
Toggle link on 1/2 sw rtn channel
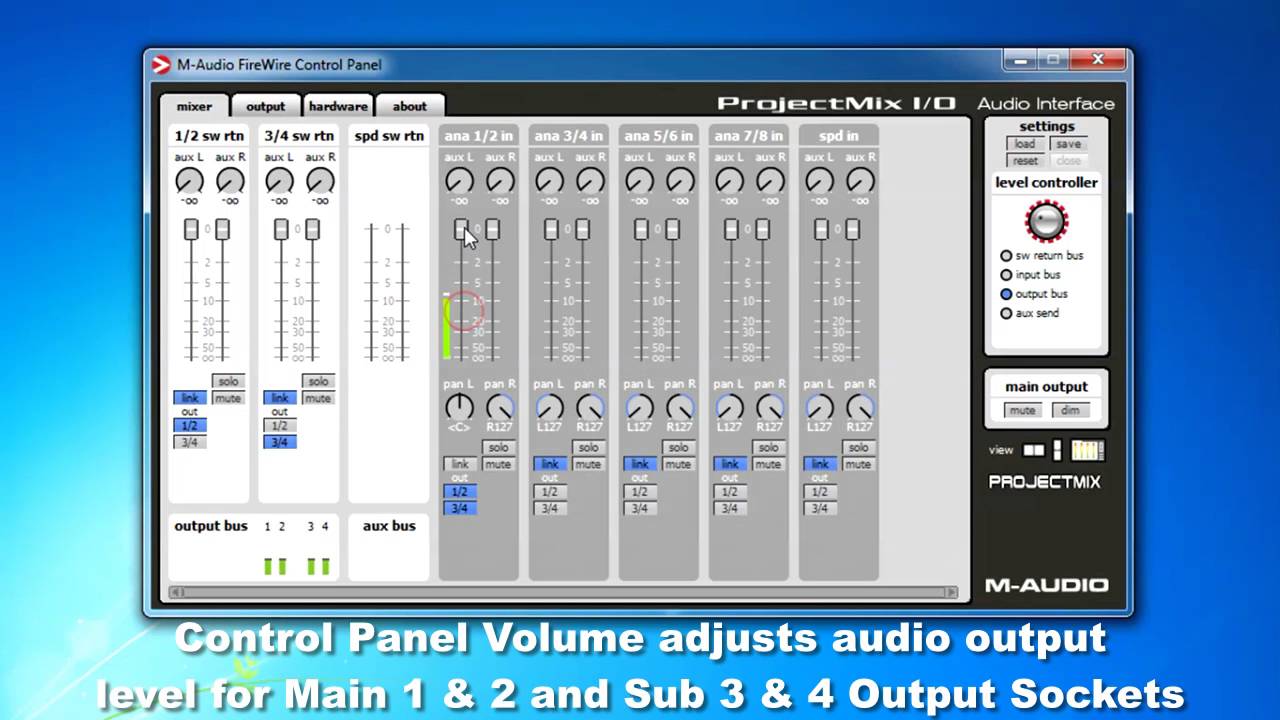point(189,398)
